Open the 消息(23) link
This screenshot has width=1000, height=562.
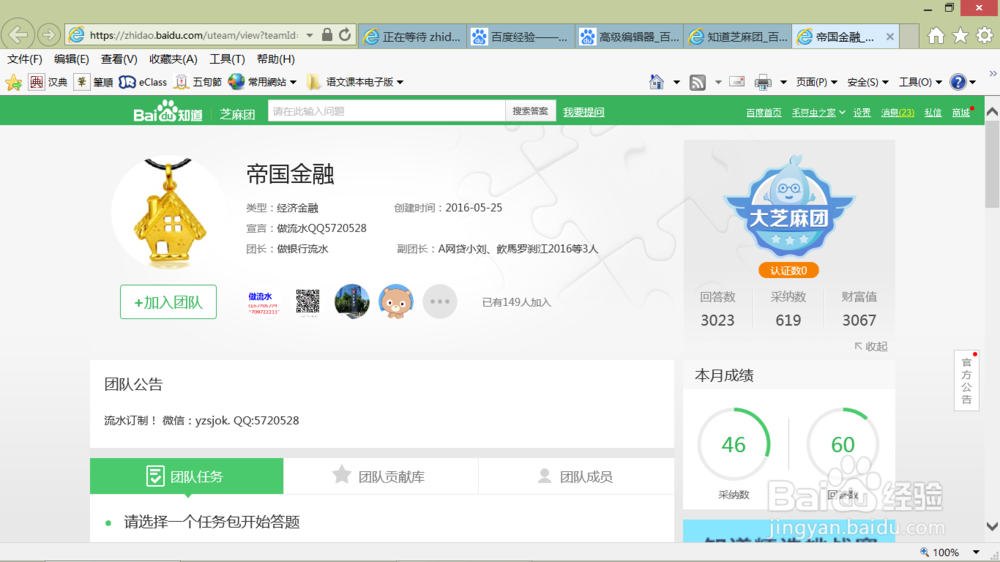pyautogui.click(x=897, y=112)
